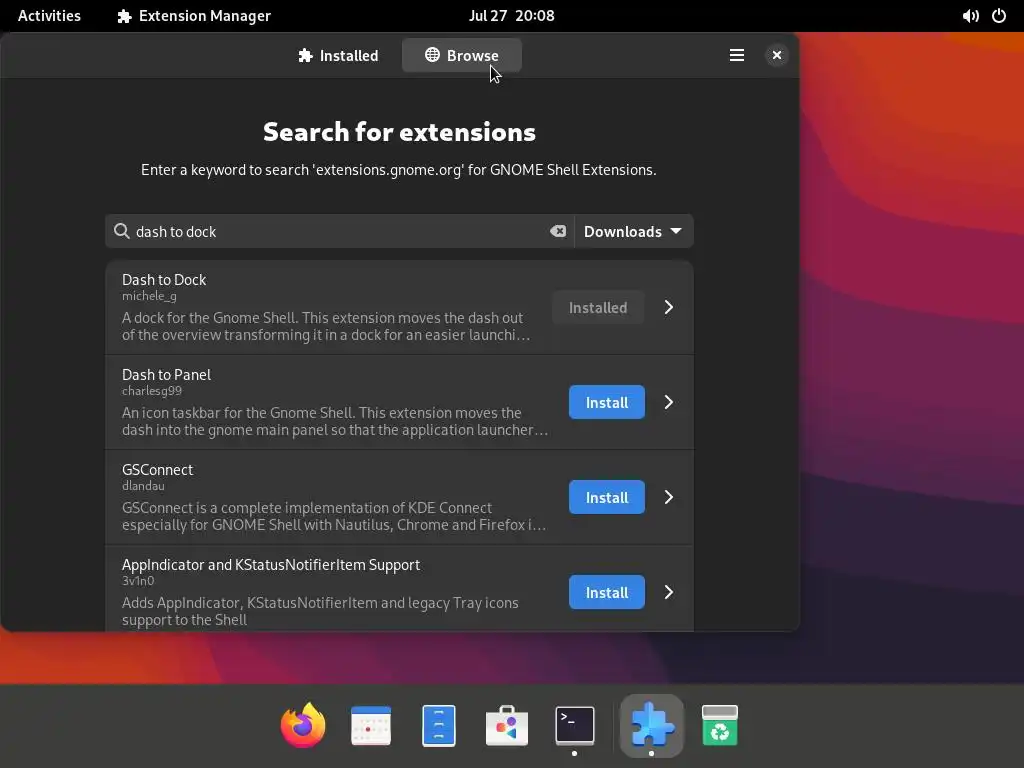Expand GSConnect details chevron
Image resolution: width=1024 pixels, height=768 pixels.
click(x=669, y=498)
